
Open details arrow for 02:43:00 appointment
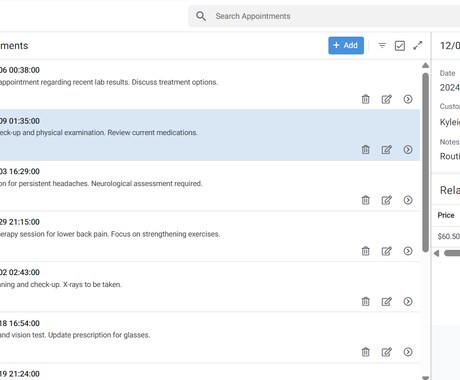click(x=408, y=301)
